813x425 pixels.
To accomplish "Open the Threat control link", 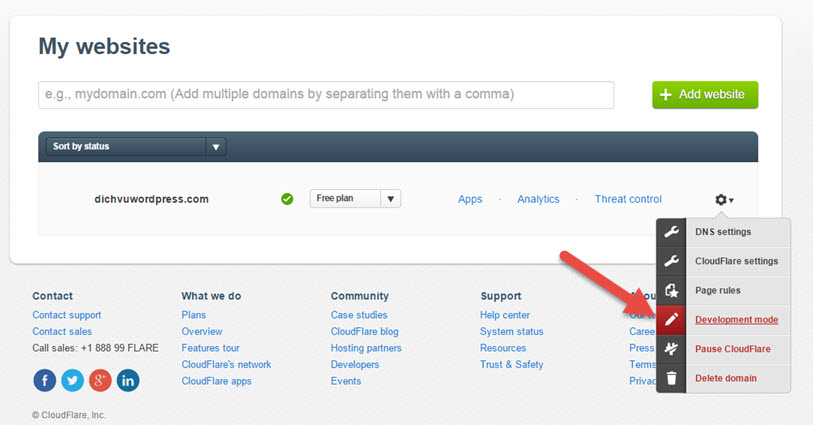I will 628,199.
